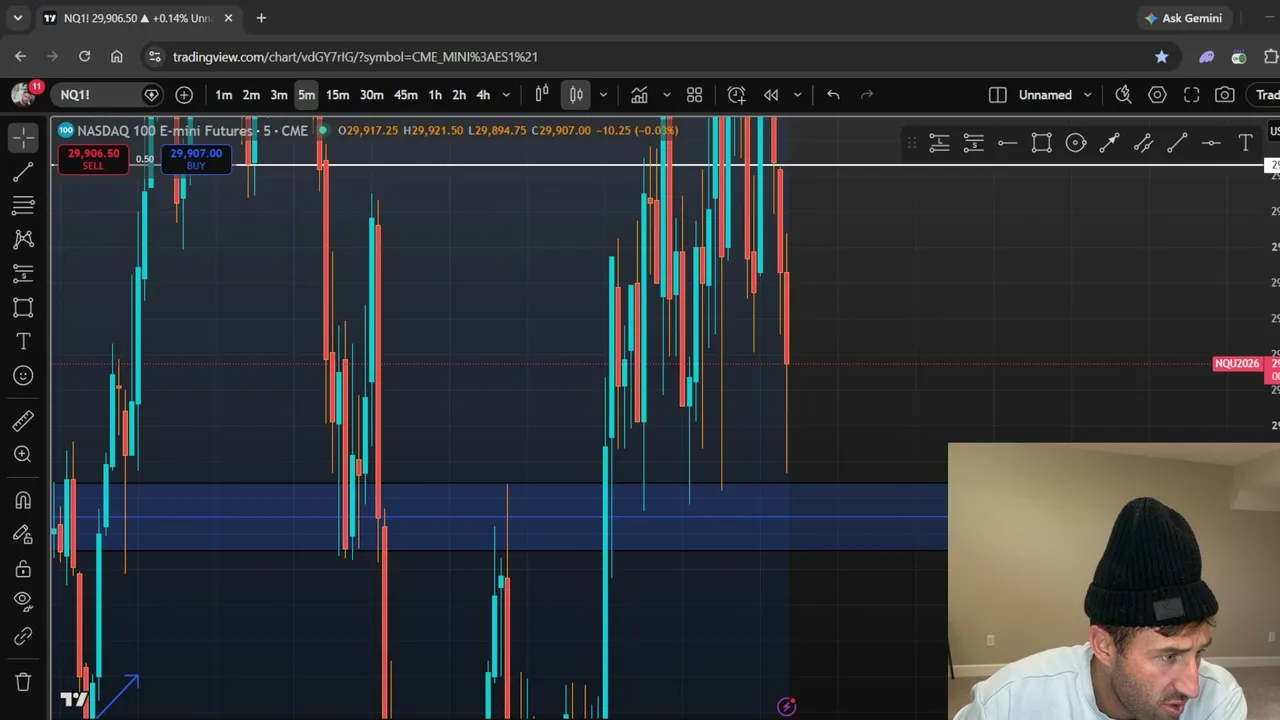The width and height of the screenshot is (1280, 720).
Task: Open the drawings sync link icon
Action: coord(23,636)
